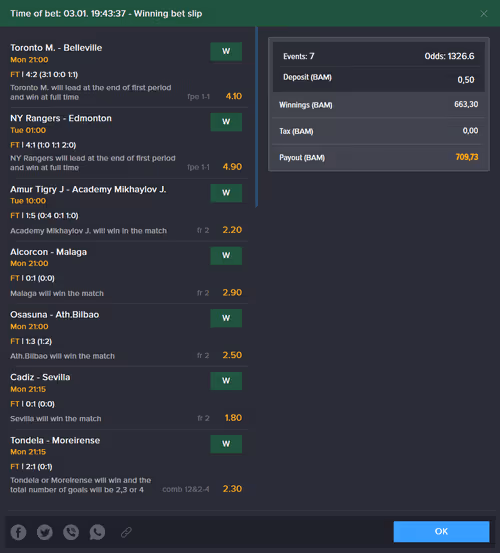500x553 pixels.
Task: Click the blue vertical scrollbar of events list
Action: click(x=256, y=117)
